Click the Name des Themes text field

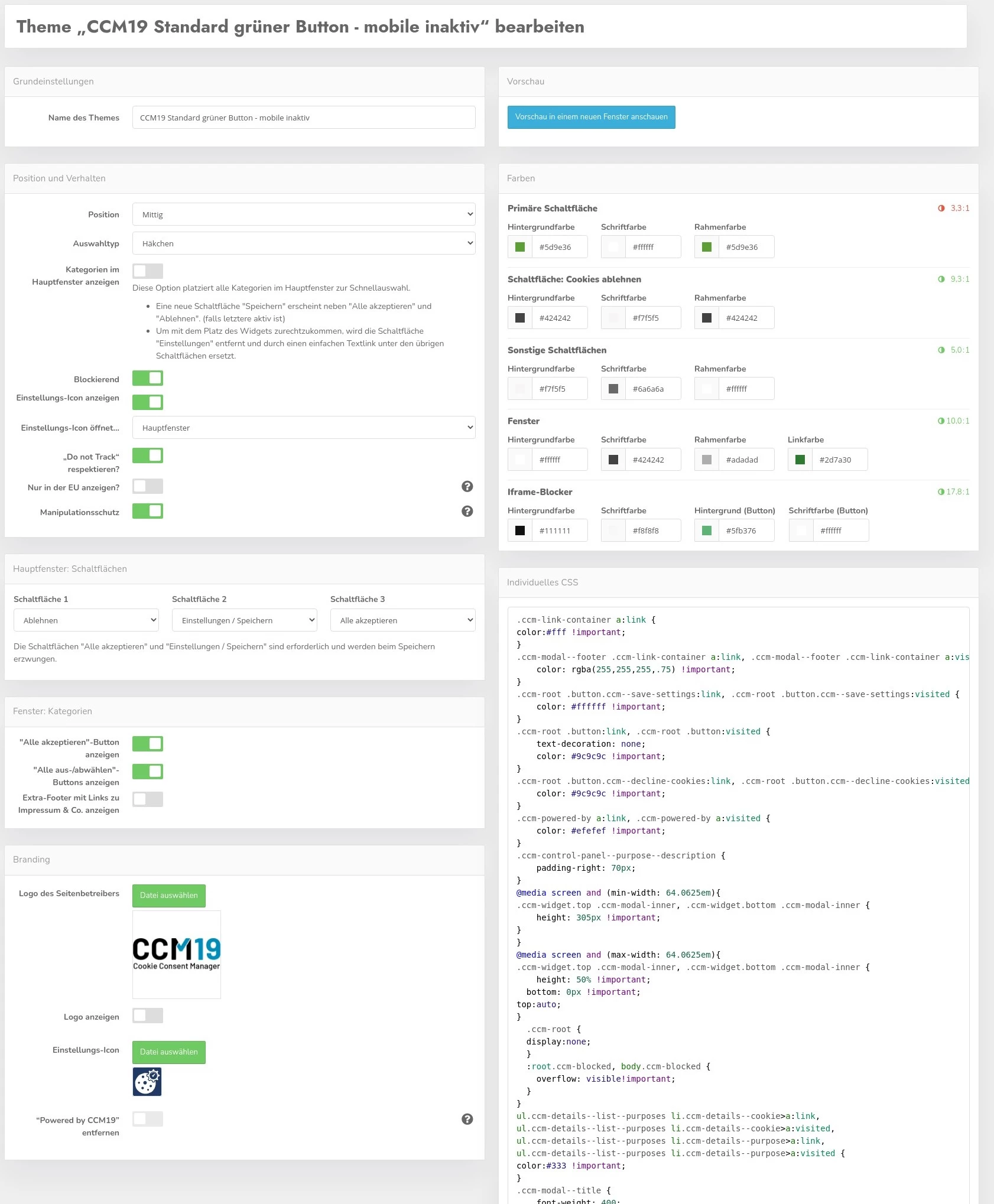point(304,118)
